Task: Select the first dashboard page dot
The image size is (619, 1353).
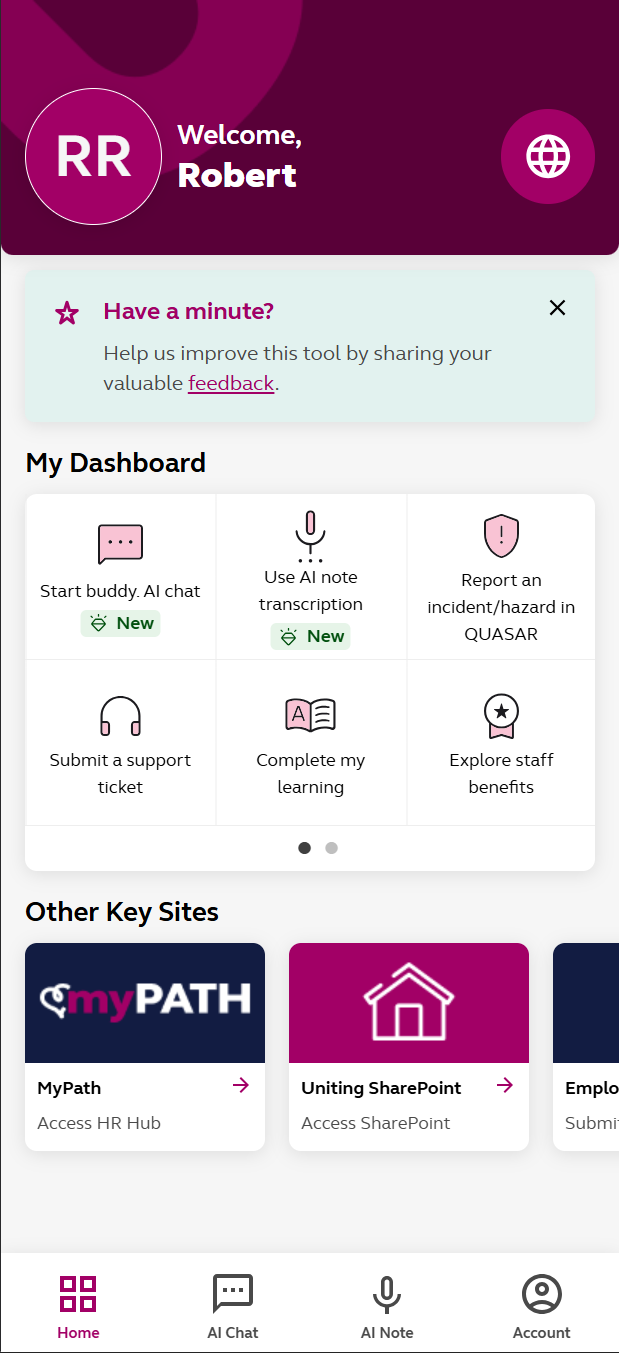Action: coord(304,848)
